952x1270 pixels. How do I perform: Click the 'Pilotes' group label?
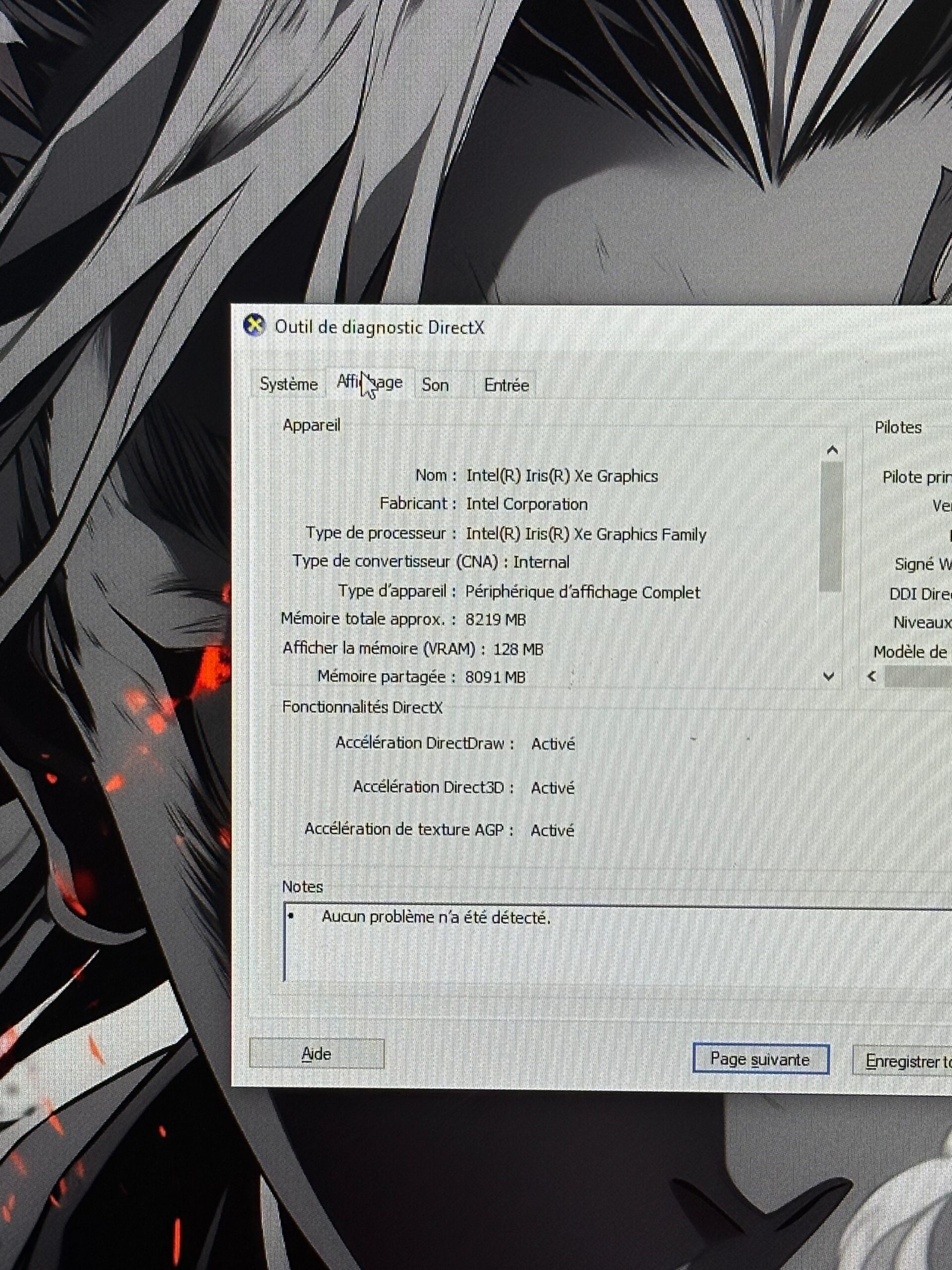898,427
